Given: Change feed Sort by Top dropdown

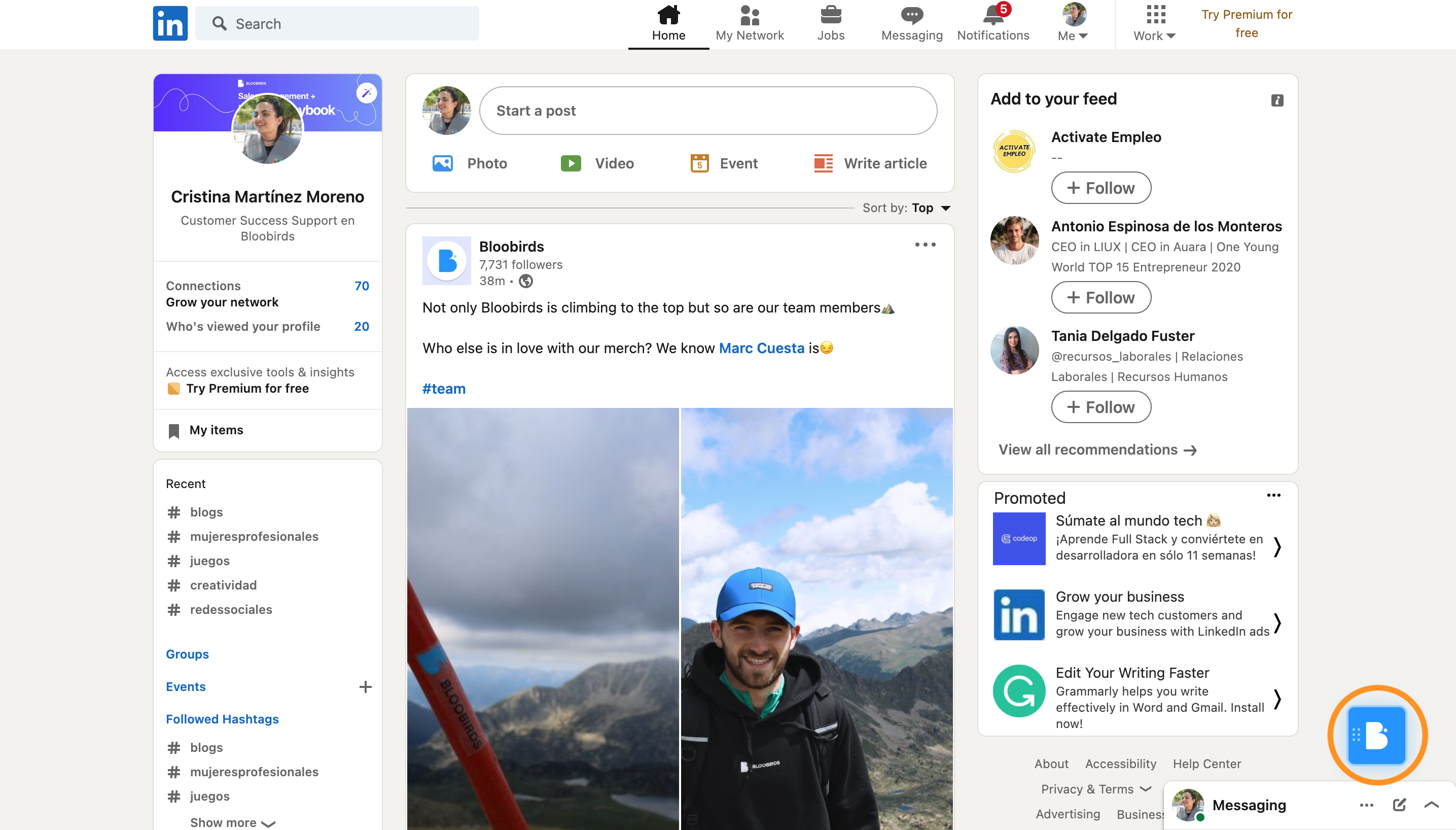Looking at the screenshot, I should point(907,207).
